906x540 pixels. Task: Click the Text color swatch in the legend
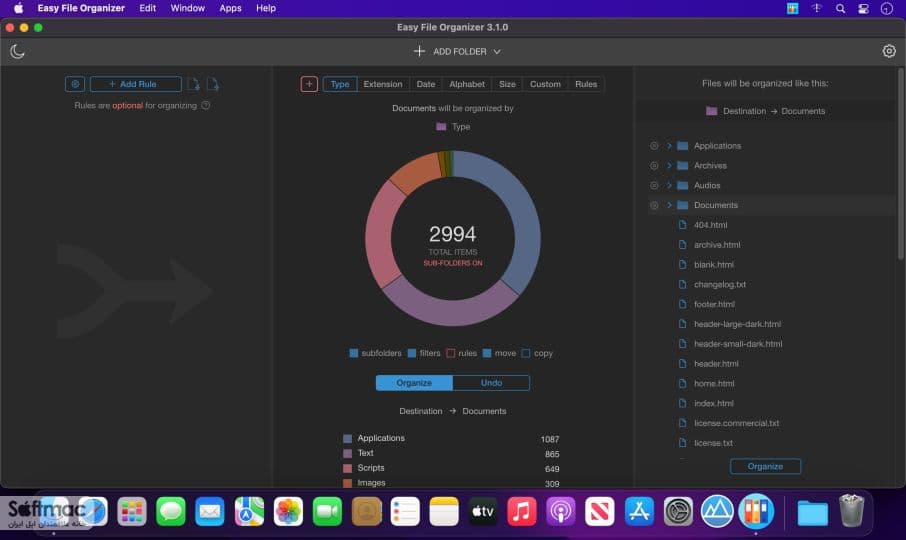click(347, 454)
